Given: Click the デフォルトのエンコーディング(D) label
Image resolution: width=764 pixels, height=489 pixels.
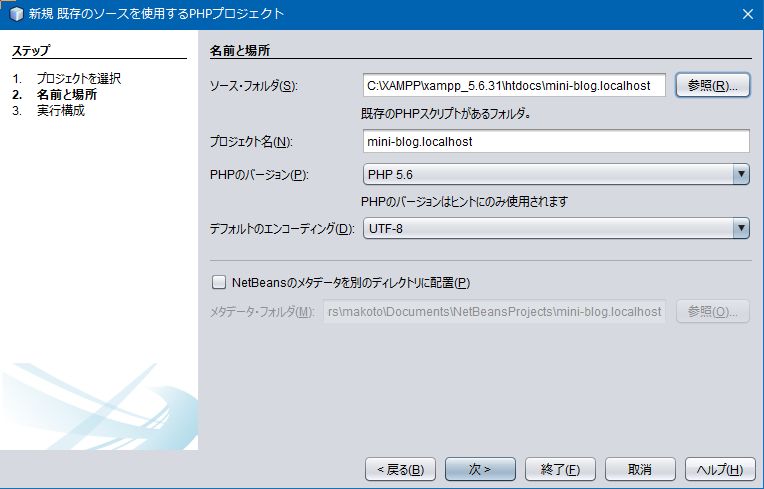Looking at the screenshot, I should [x=282, y=228].
